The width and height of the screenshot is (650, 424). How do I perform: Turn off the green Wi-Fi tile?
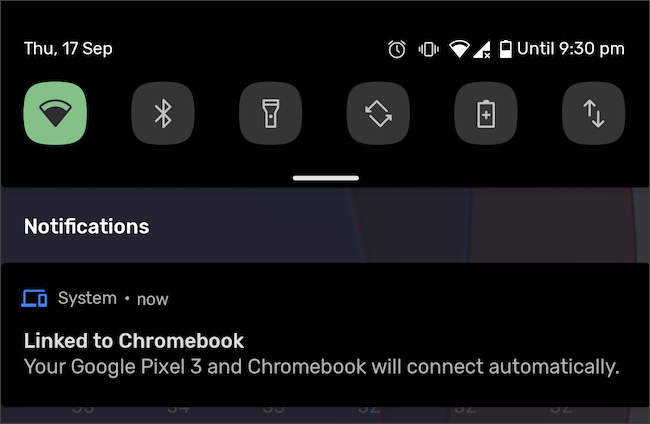pyautogui.click(x=55, y=113)
